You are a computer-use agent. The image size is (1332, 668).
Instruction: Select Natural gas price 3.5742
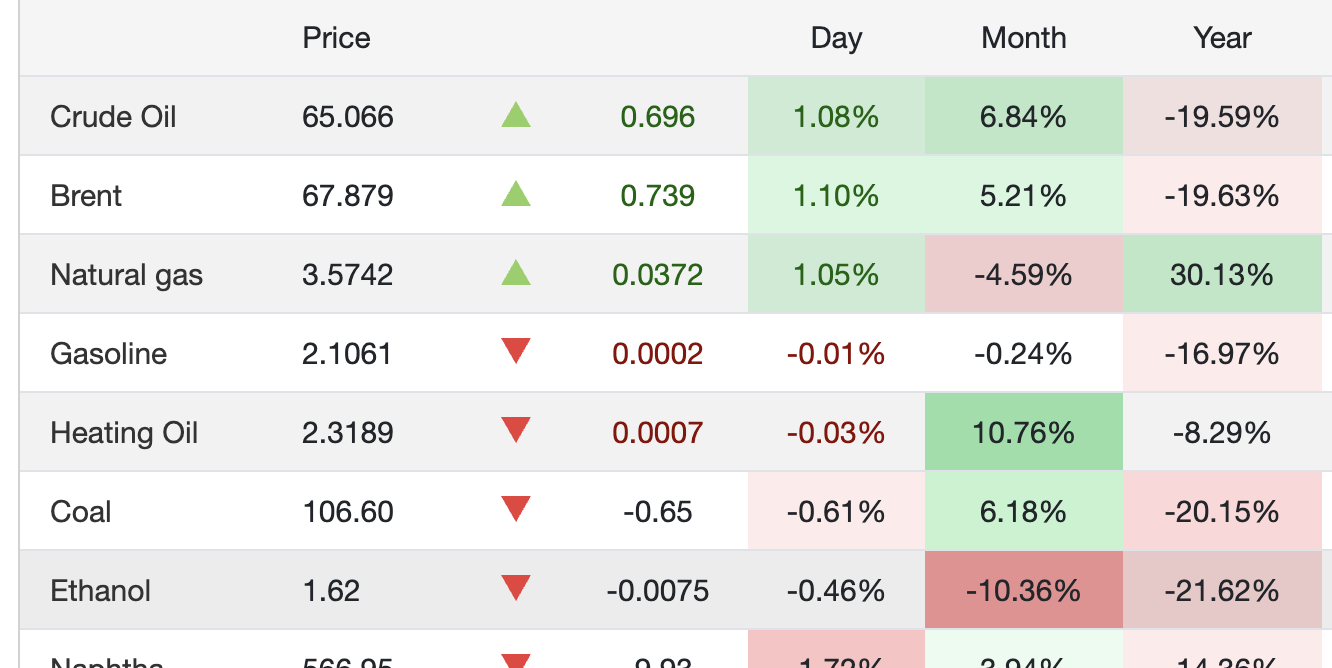coord(348,275)
